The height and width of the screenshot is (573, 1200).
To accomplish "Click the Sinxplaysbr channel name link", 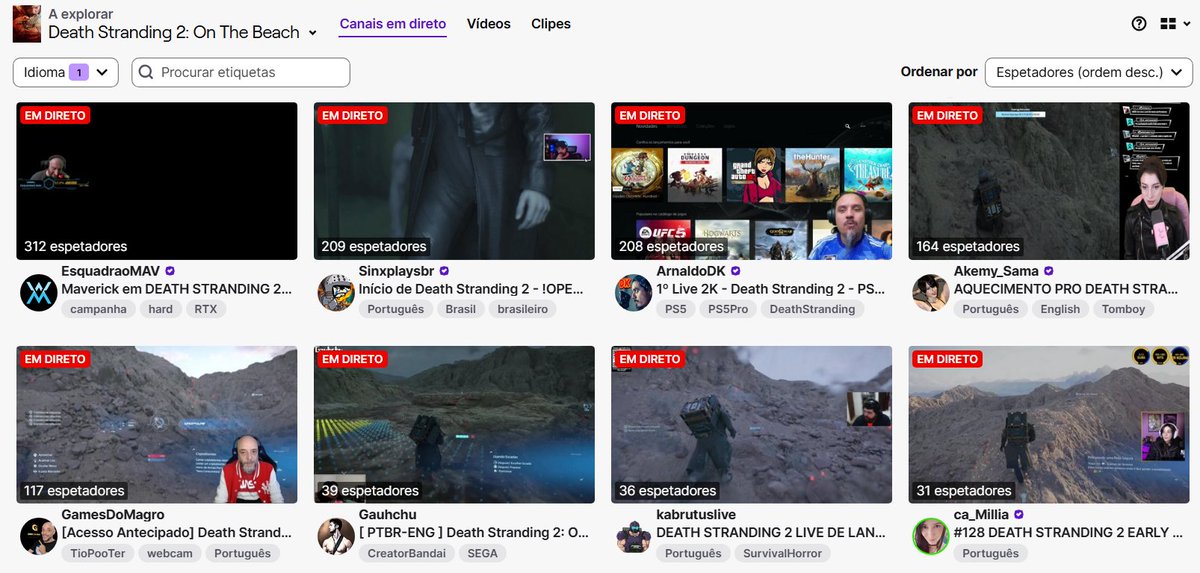I will [396, 271].
